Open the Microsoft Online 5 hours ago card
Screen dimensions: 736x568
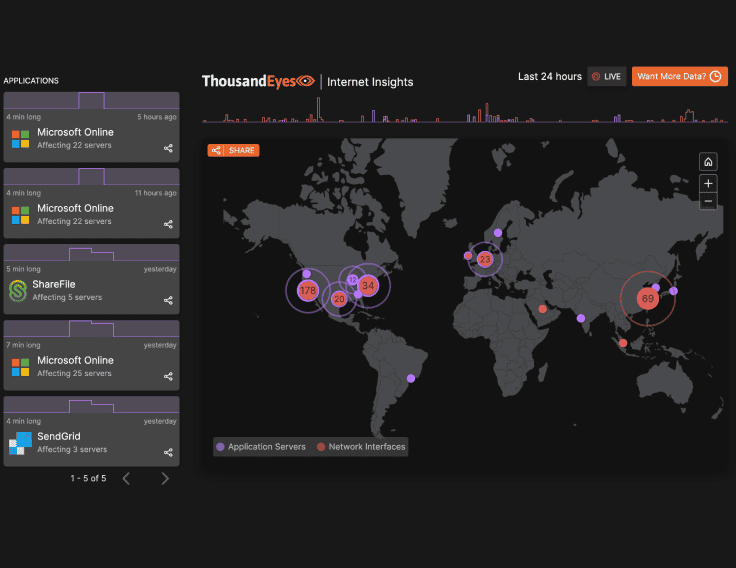coord(92,127)
